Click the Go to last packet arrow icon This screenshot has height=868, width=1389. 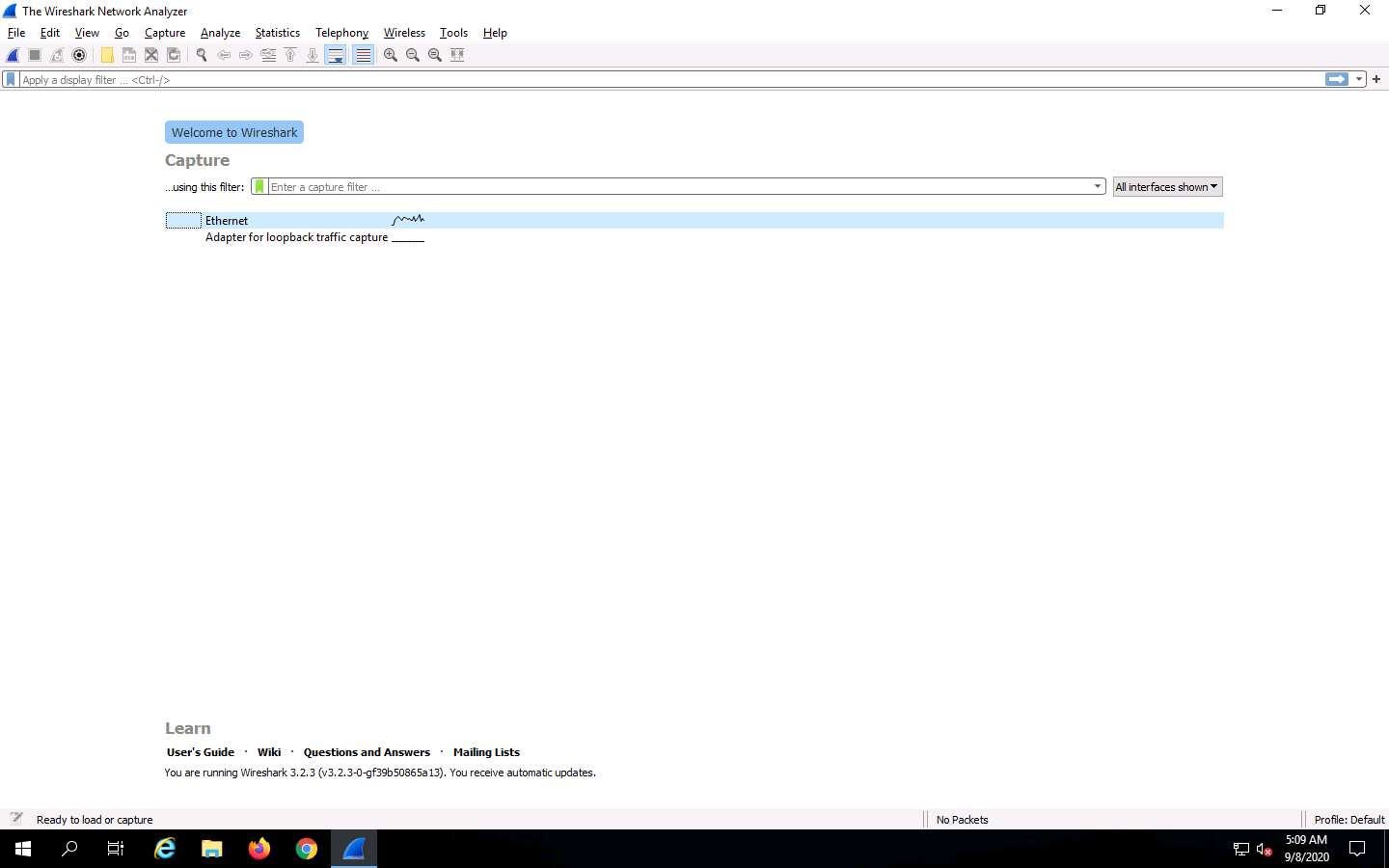[x=313, y=55]
